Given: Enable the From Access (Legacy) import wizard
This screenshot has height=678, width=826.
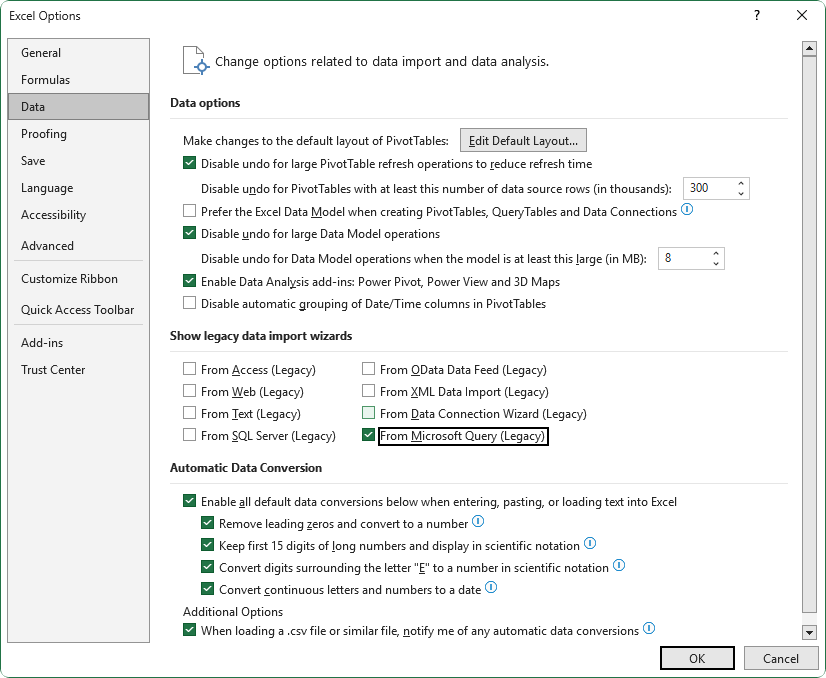Looking at the screenshot, I should click(x=188, y=369).
